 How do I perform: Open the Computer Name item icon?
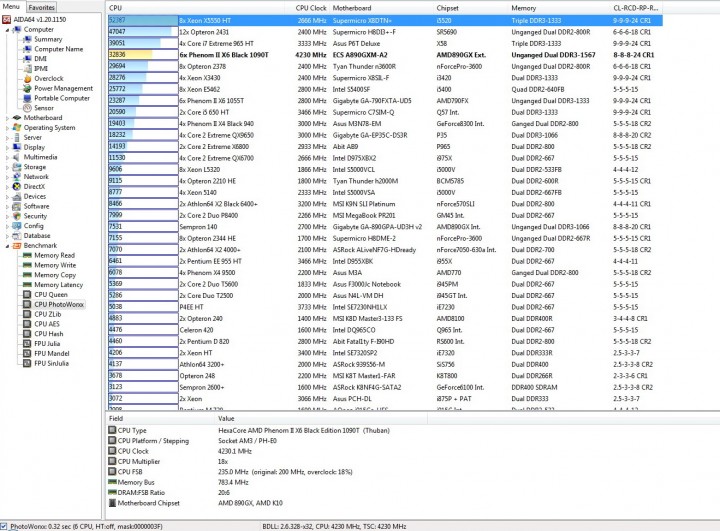tap(27, 49)
